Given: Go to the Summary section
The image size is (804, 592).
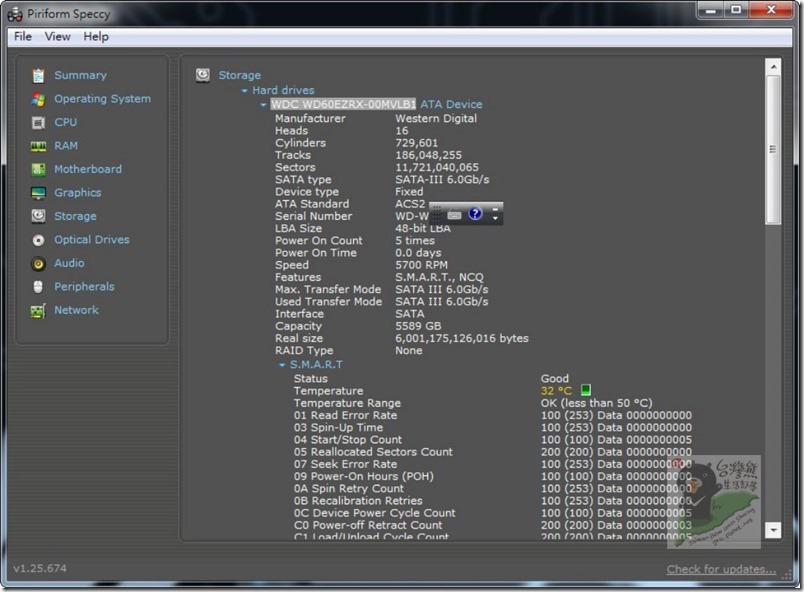Looking at the screenshot, I should click(81, 75).
